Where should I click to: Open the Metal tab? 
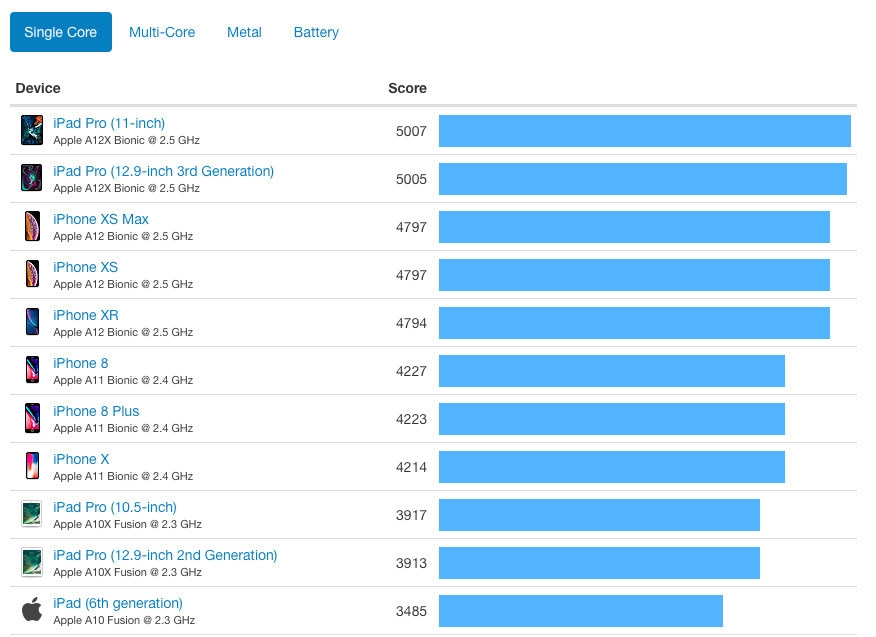244,32
